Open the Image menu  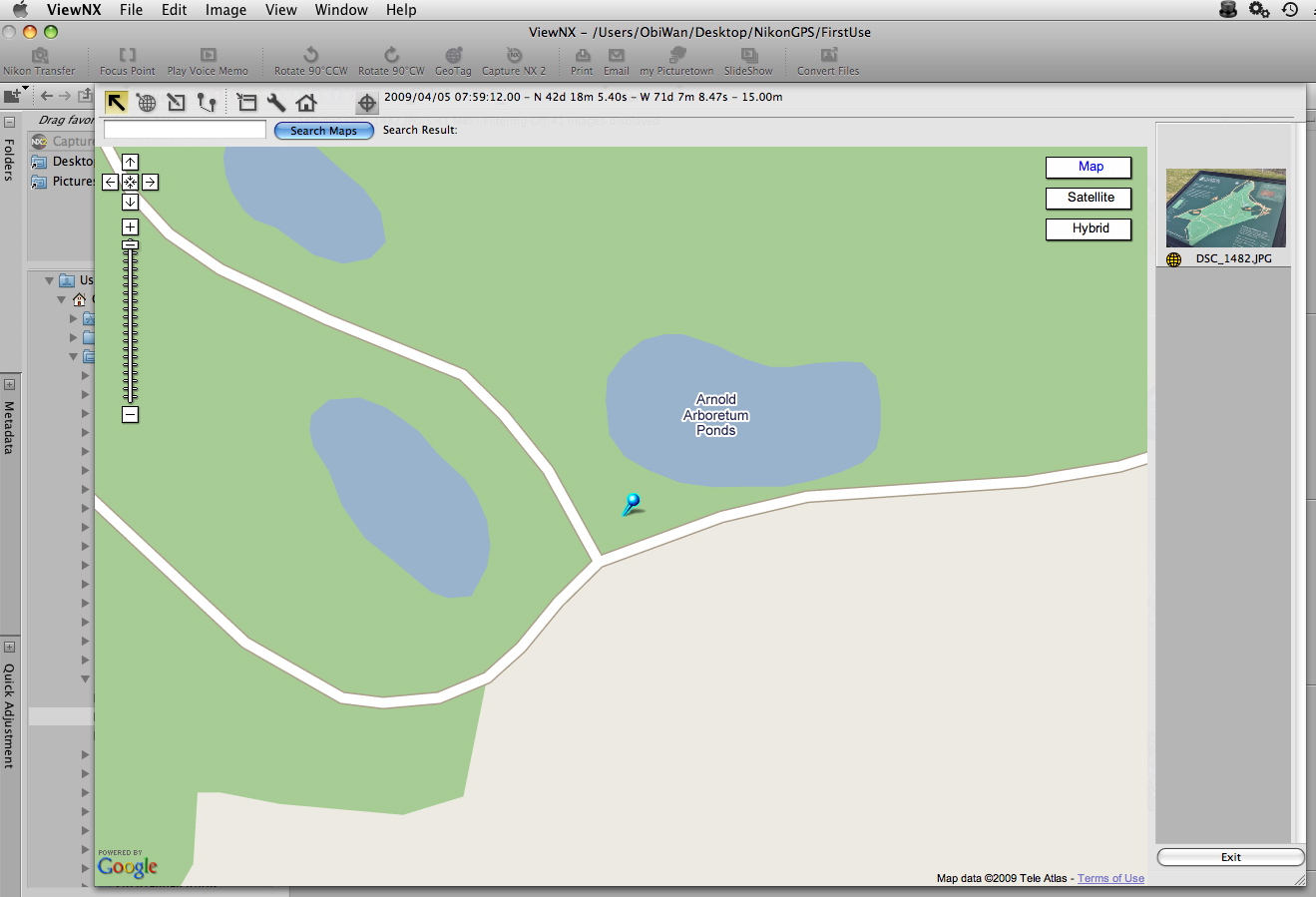pyautogui.click(x=225, y=10)
